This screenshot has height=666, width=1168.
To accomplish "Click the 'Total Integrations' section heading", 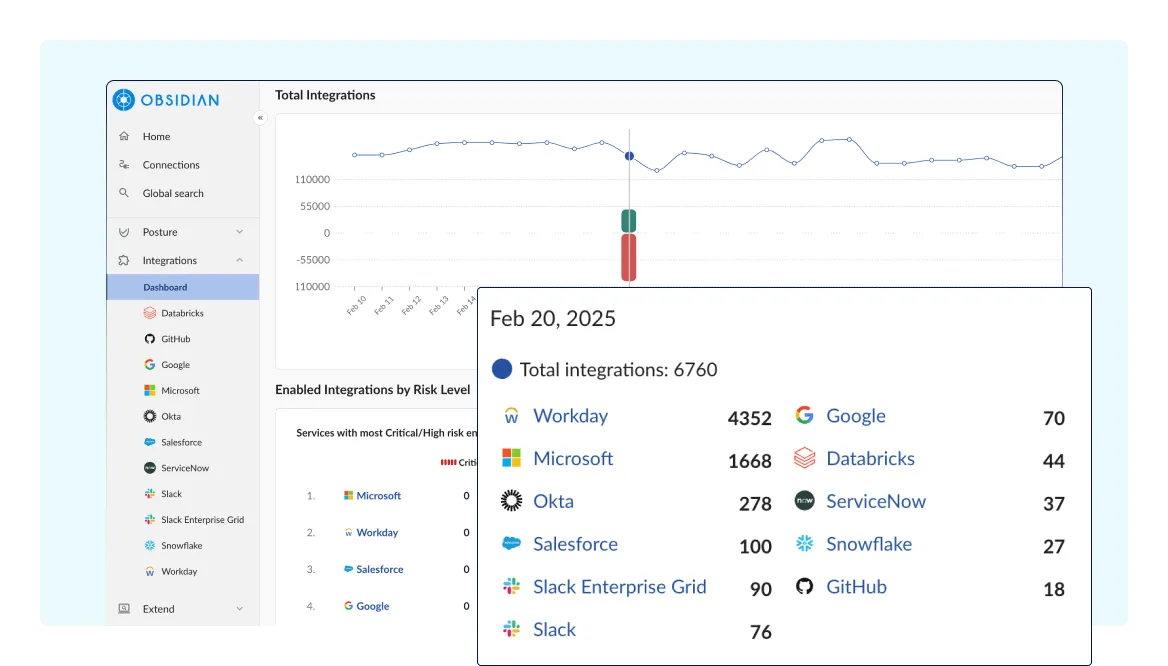I will (x=326, y=95).
